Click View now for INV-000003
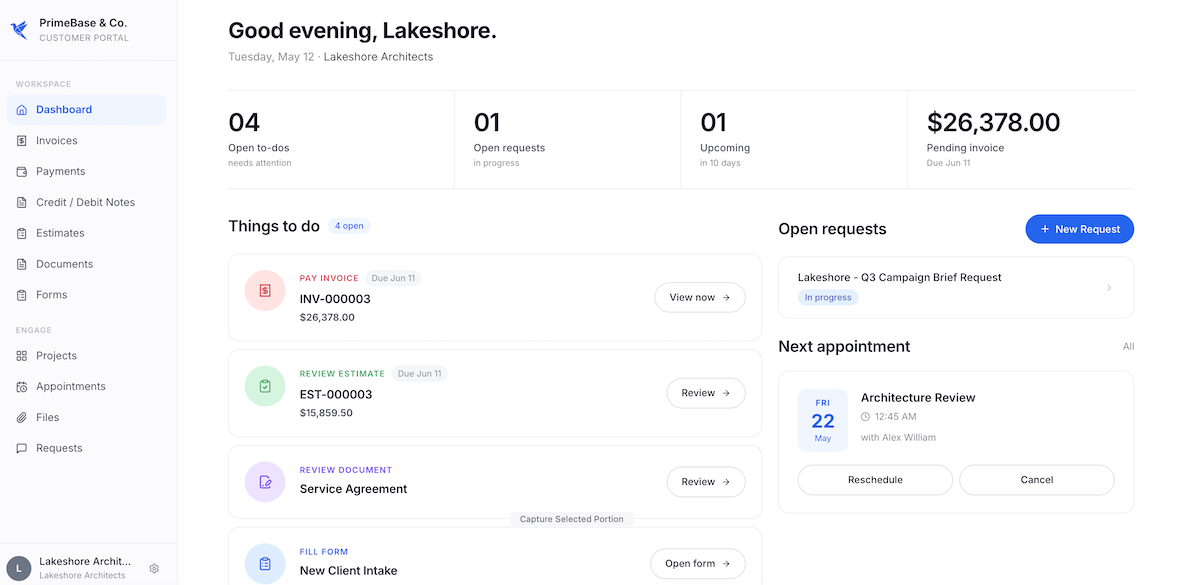1180x585 pixels. click(700, 297)
